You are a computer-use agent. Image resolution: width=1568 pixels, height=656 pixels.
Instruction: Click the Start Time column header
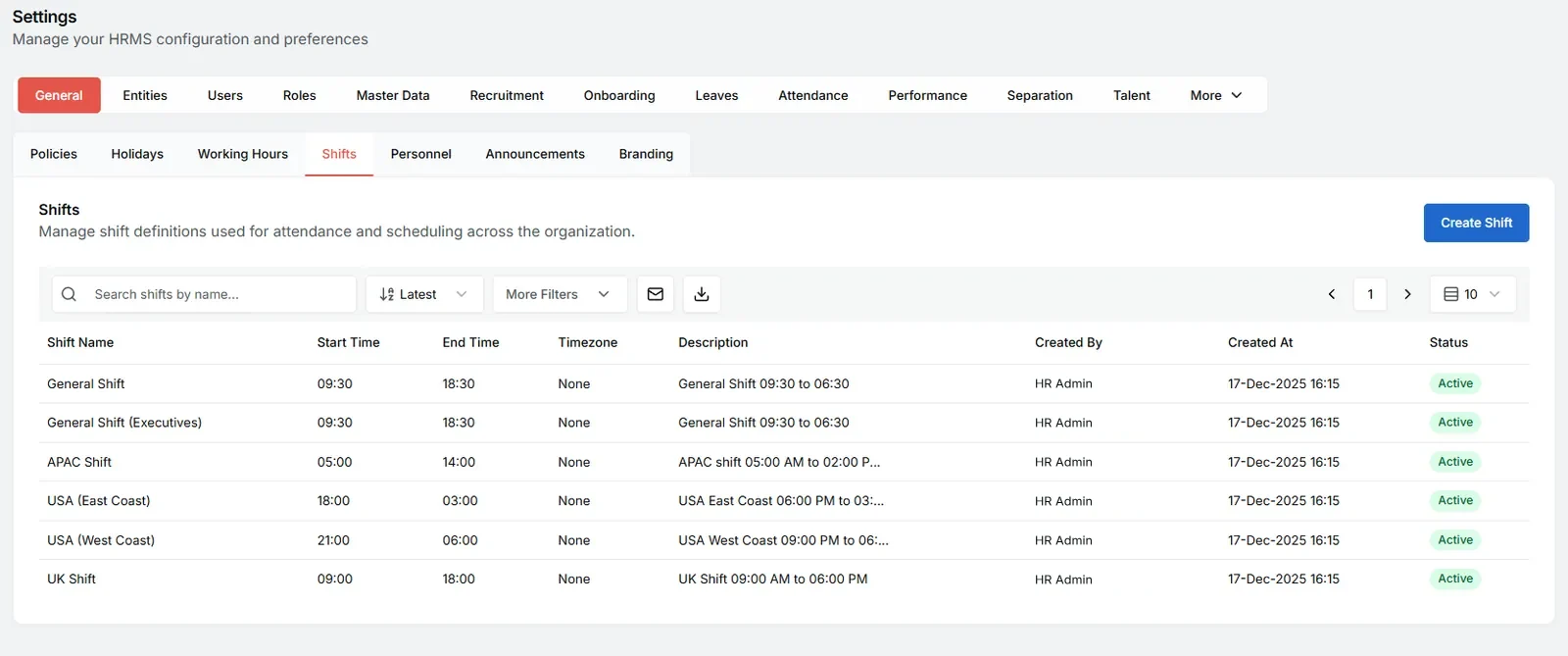click(x=348, y=342)
